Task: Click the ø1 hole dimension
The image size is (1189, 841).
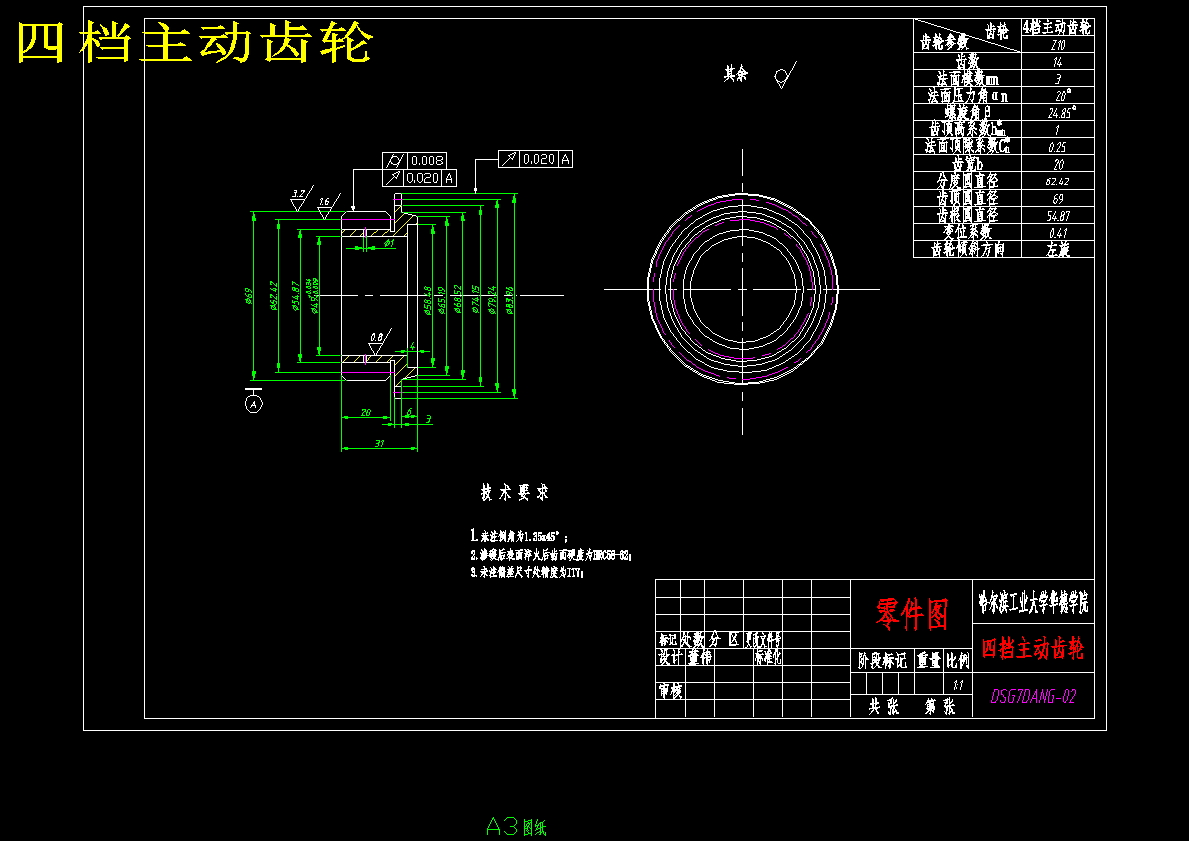Action: [388, 243]
